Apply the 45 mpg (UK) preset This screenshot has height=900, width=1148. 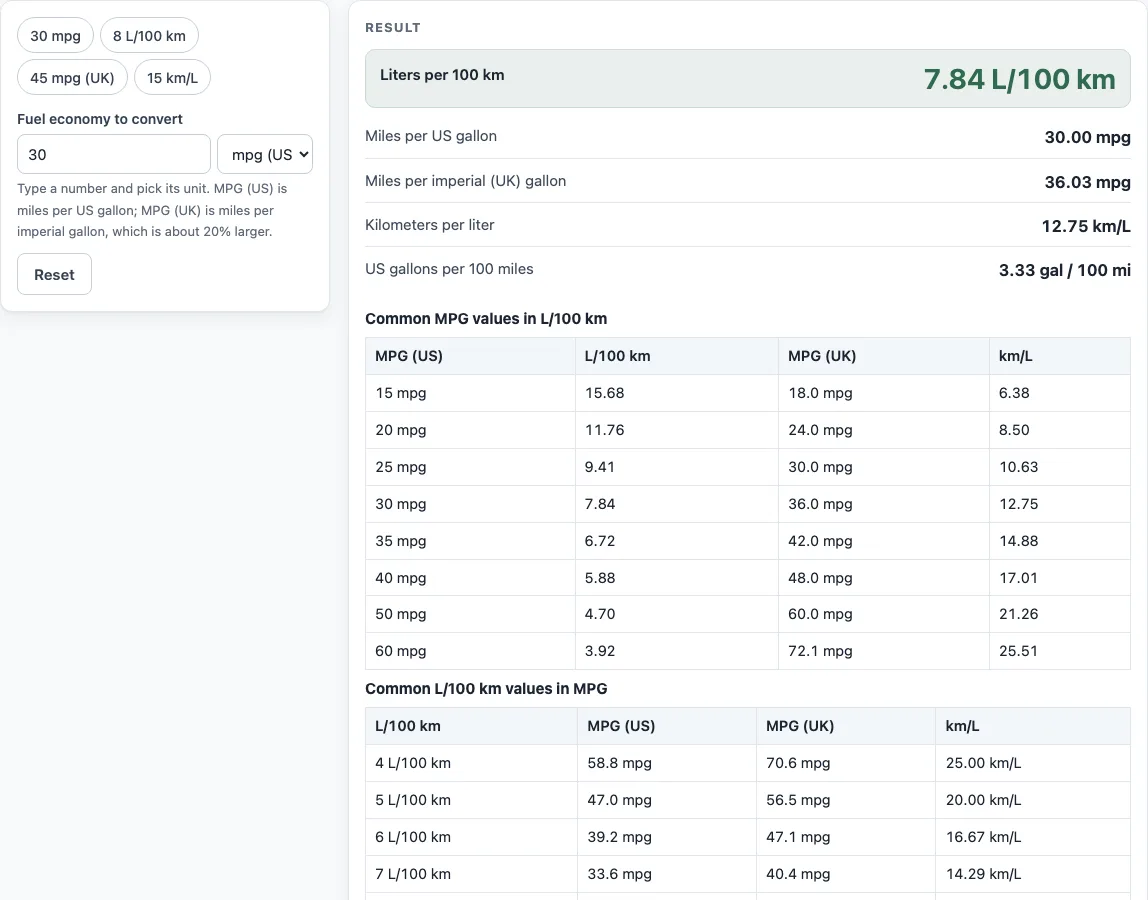click(72, 78)
